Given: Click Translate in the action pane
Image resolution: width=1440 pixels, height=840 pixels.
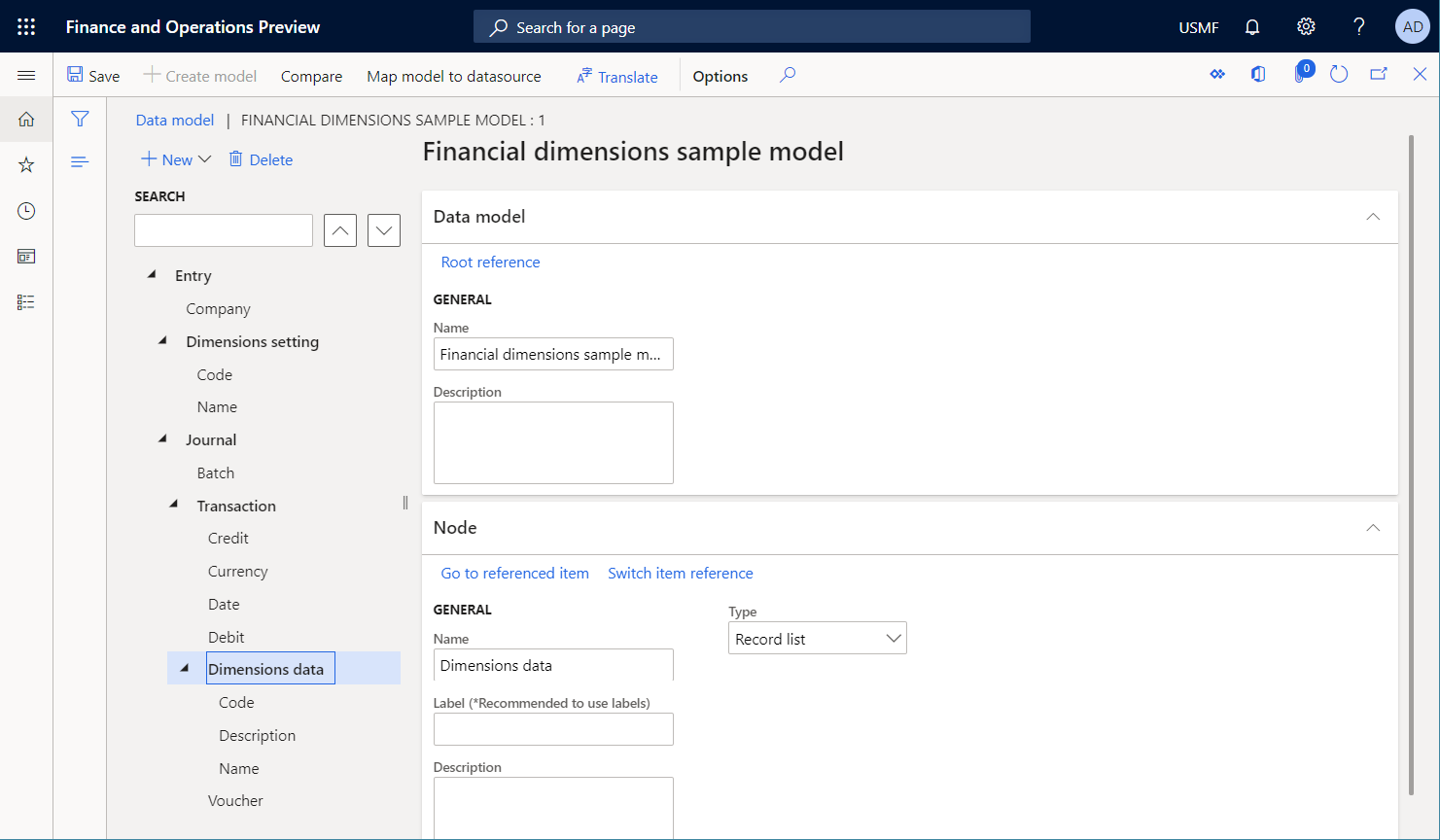Looking at the screenshot, I should click(x=617, y=76).
